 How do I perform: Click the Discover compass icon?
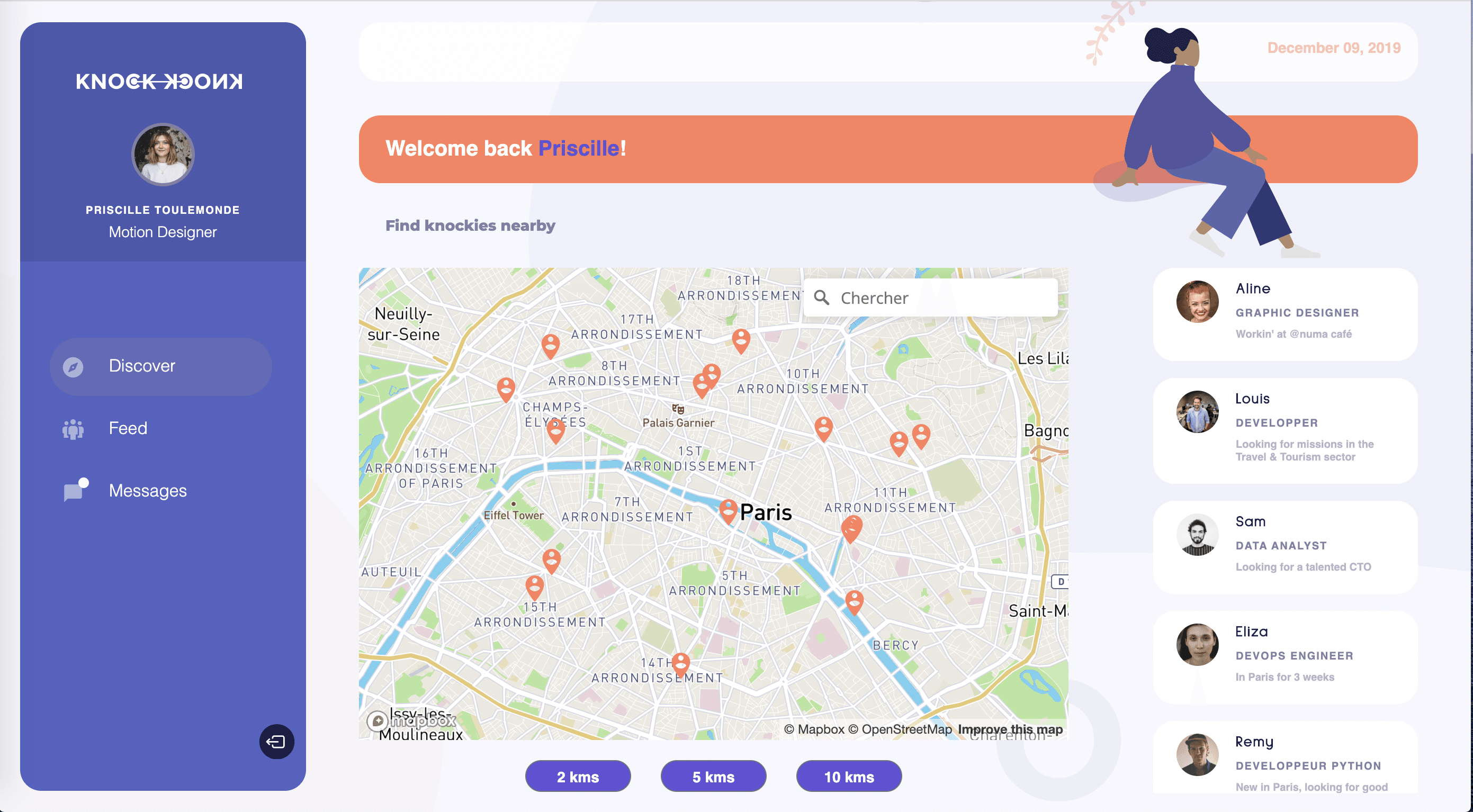73,366
